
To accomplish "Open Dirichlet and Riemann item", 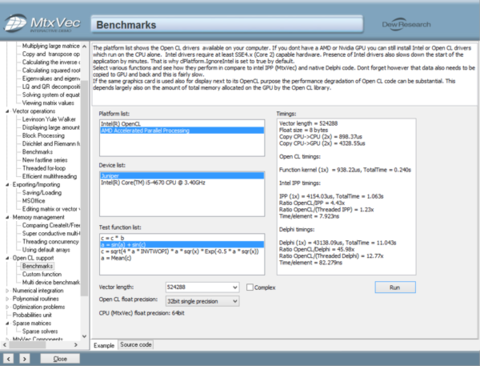I will pyautogui.click(x=51, y=144).
